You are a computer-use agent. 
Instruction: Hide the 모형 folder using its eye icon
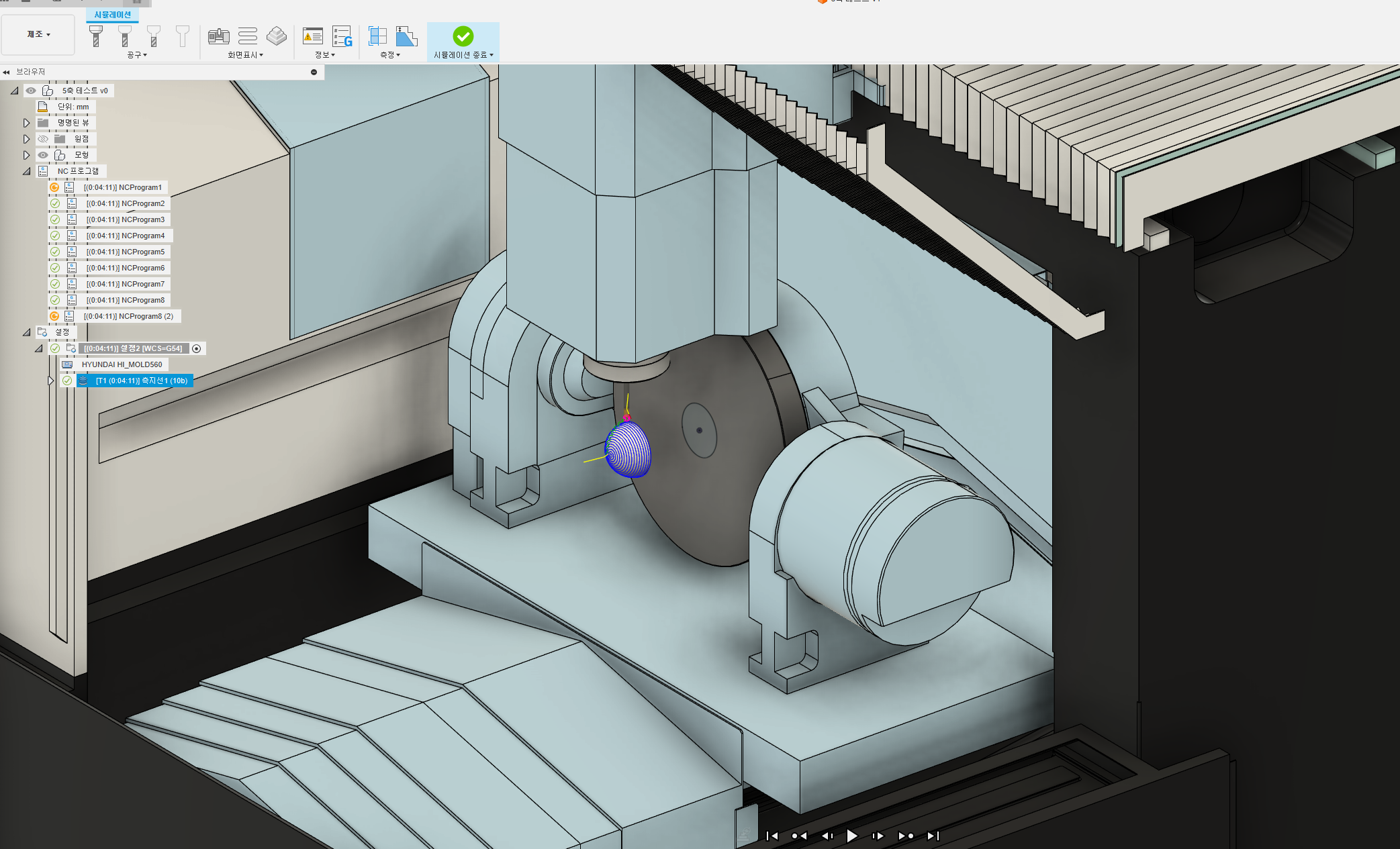point(42,154)
